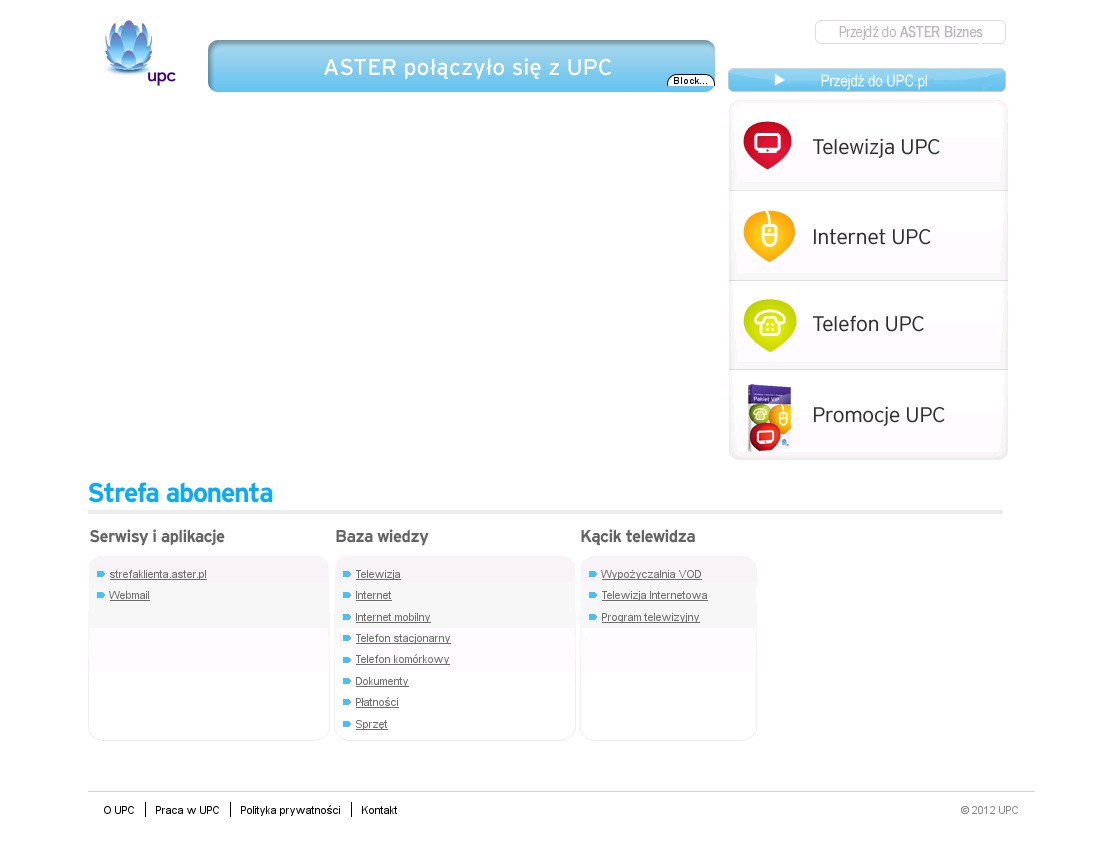
Task: Click the play arrow beside Przejdź do UPC.pl
Action: (x=779, y=80)
